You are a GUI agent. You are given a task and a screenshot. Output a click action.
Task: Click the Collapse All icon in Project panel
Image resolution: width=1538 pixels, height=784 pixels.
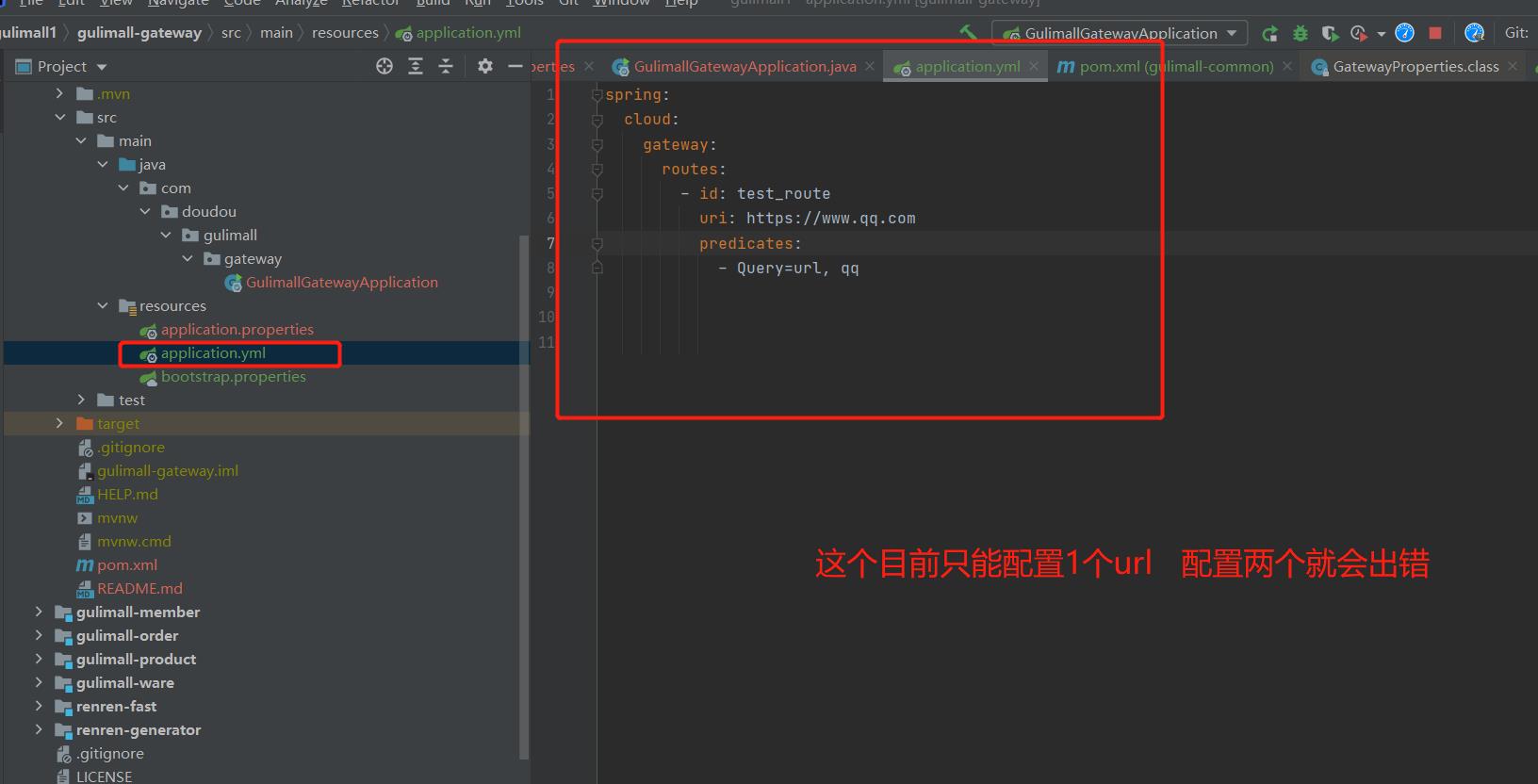pyautogui.click(x=446, y=66)
